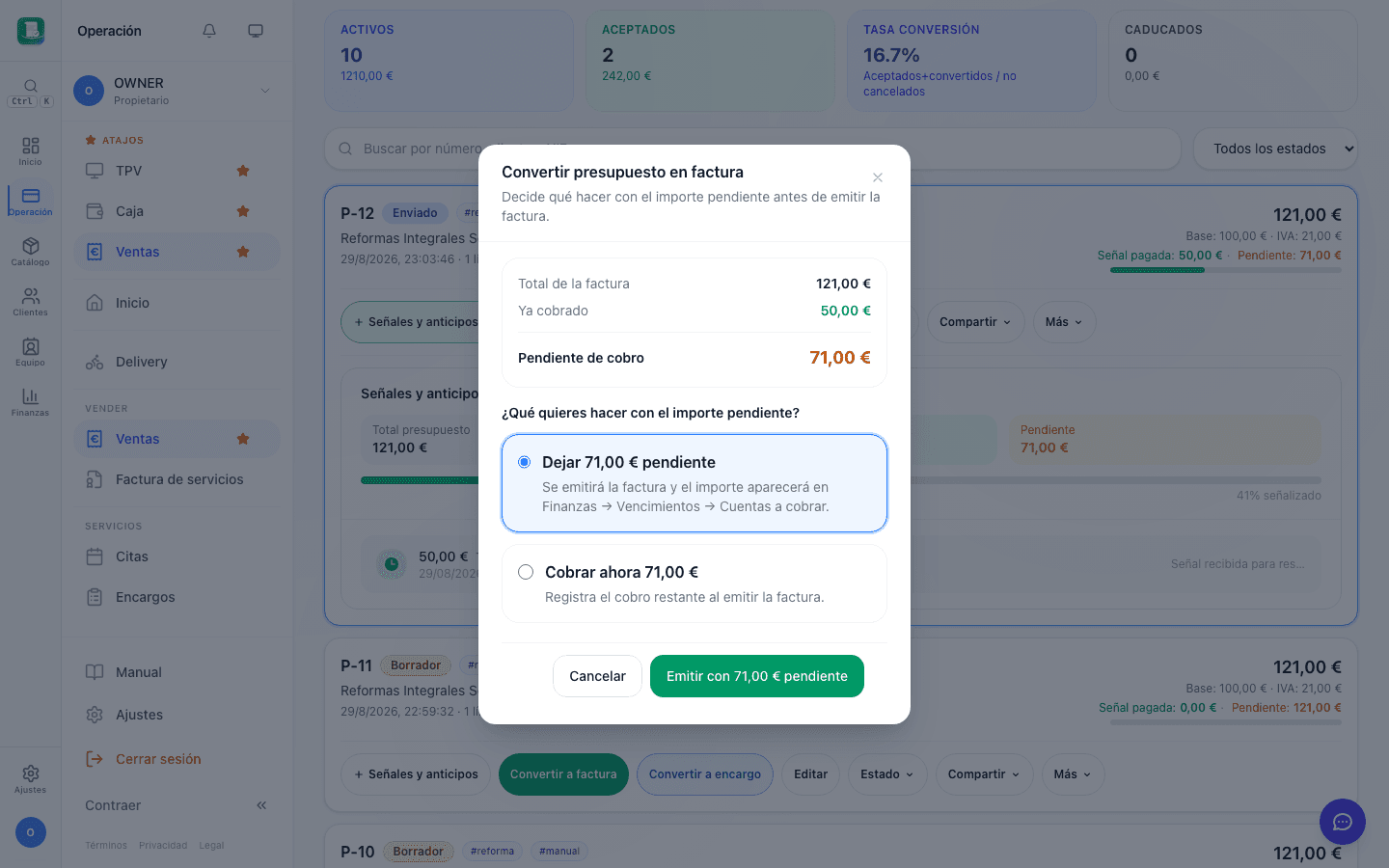This screenshot has height=868, width=1389.
Task: Expand the OWNER account dropdown
Action: (265, 91)
